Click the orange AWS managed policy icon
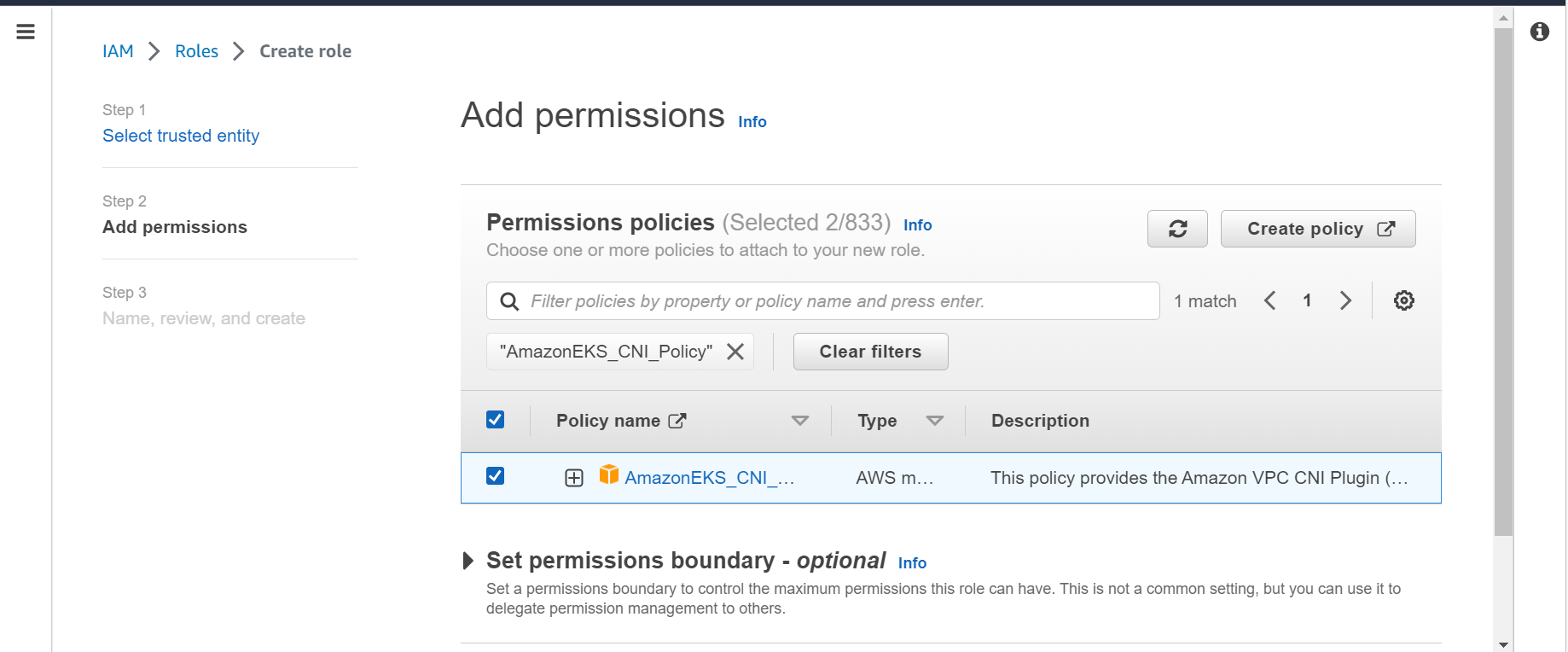This screenshot has height=652, width=1568. pos(609,474)
